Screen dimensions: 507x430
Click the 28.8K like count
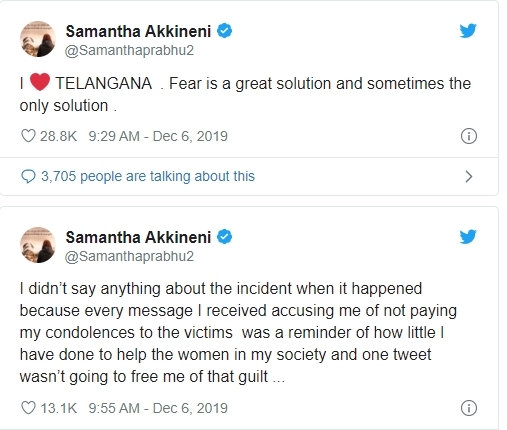pos(58,136)
